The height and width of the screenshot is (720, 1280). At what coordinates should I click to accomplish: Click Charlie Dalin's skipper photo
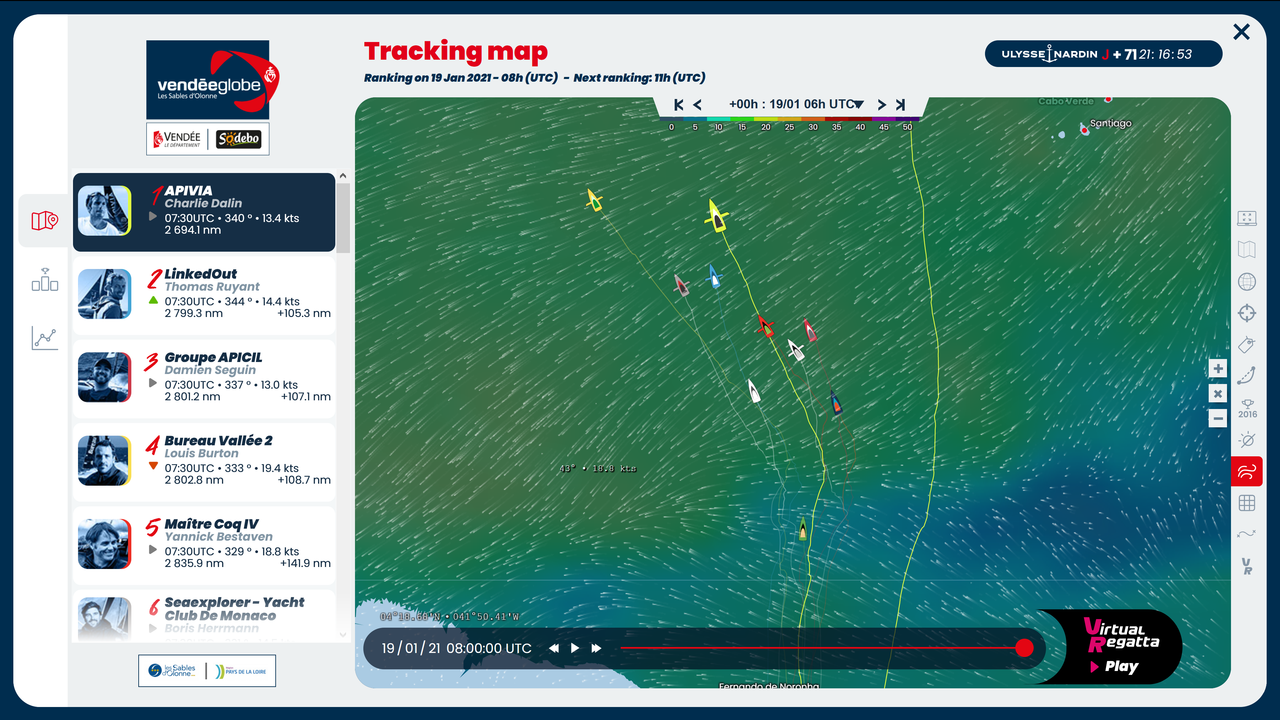click(105, 211)
